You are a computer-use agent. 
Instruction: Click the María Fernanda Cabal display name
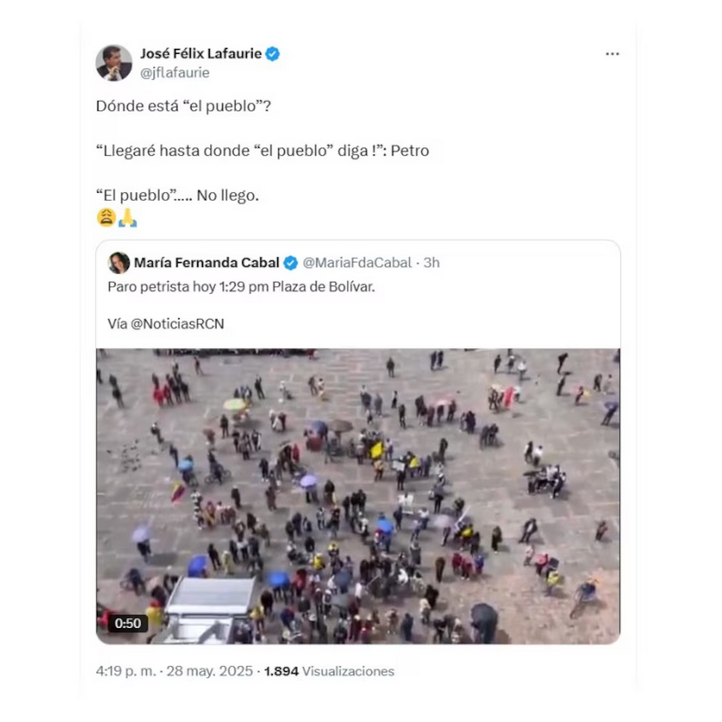point(206,263)
